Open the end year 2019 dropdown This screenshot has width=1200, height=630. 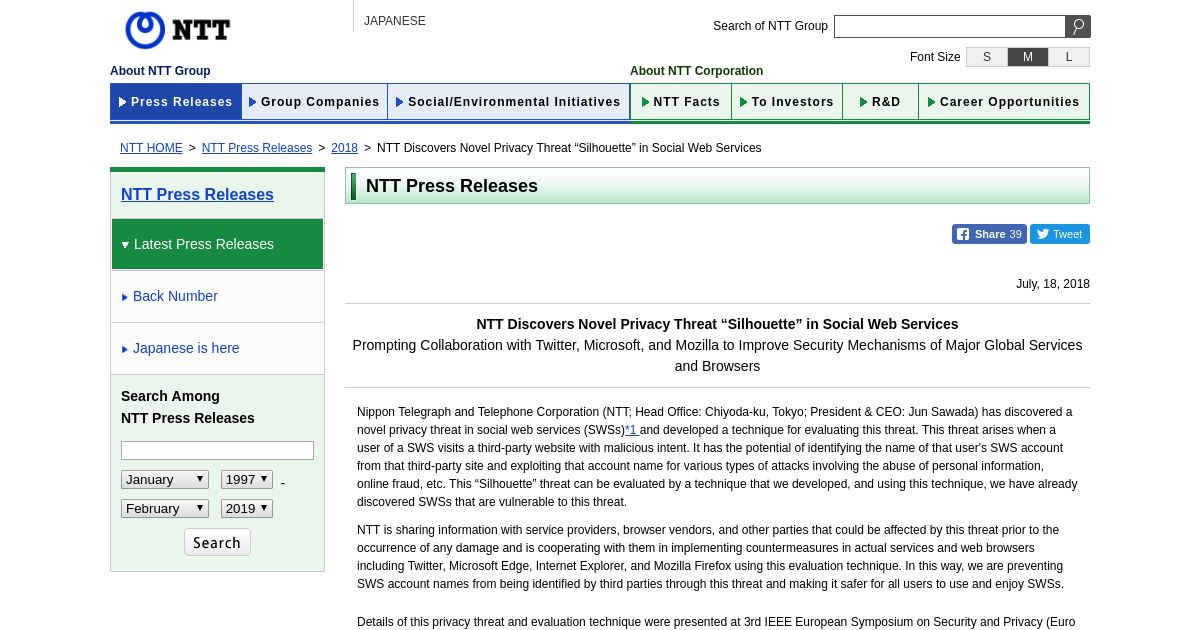click(x=247, y=509)
